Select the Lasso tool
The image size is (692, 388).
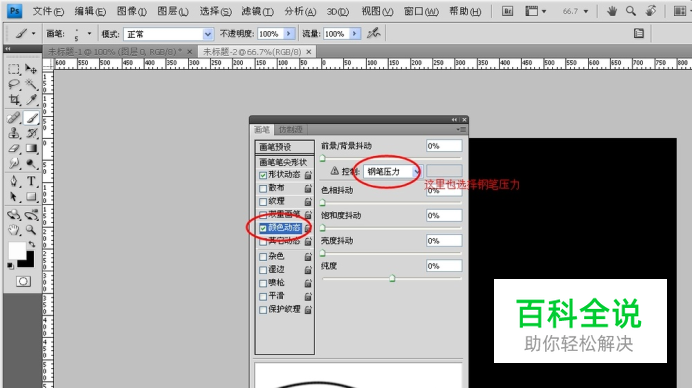click(14, 84)
